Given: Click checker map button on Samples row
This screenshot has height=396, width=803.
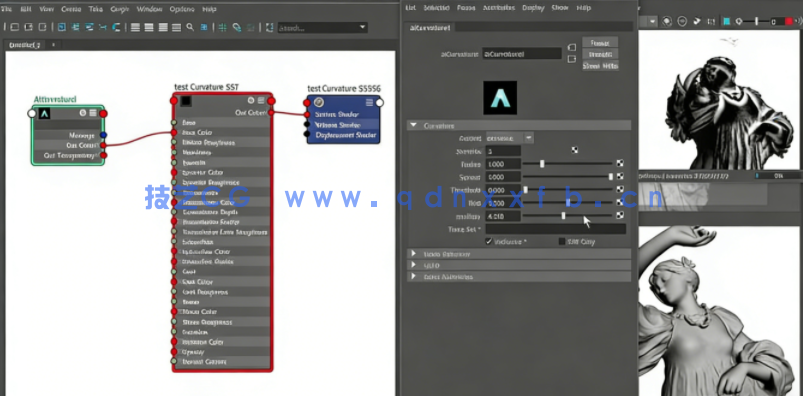Looking at the screenshot, I should pos(575,151).
